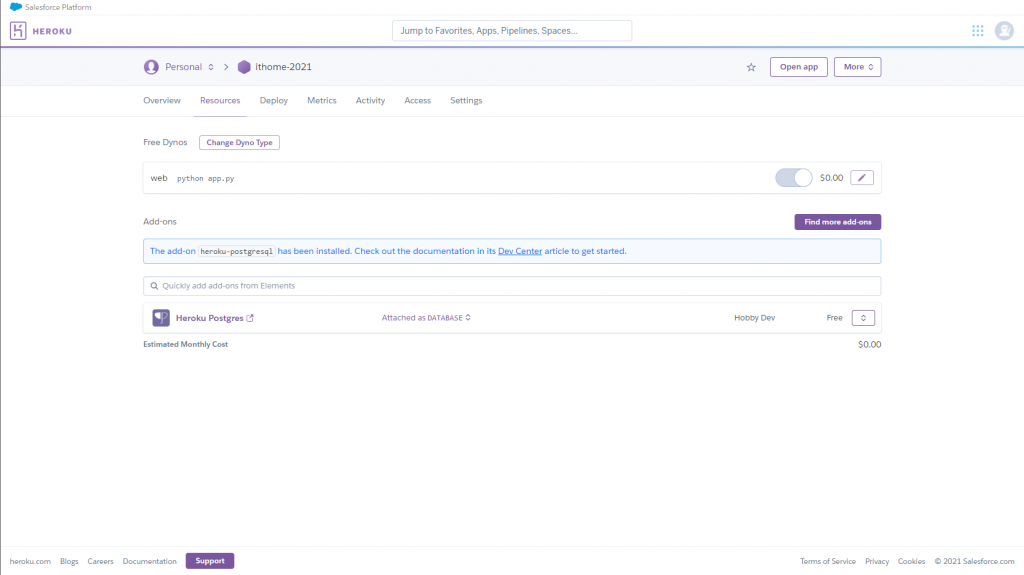Click the ithome-2021 app name
1024x575 pixels.
[283, 67]
